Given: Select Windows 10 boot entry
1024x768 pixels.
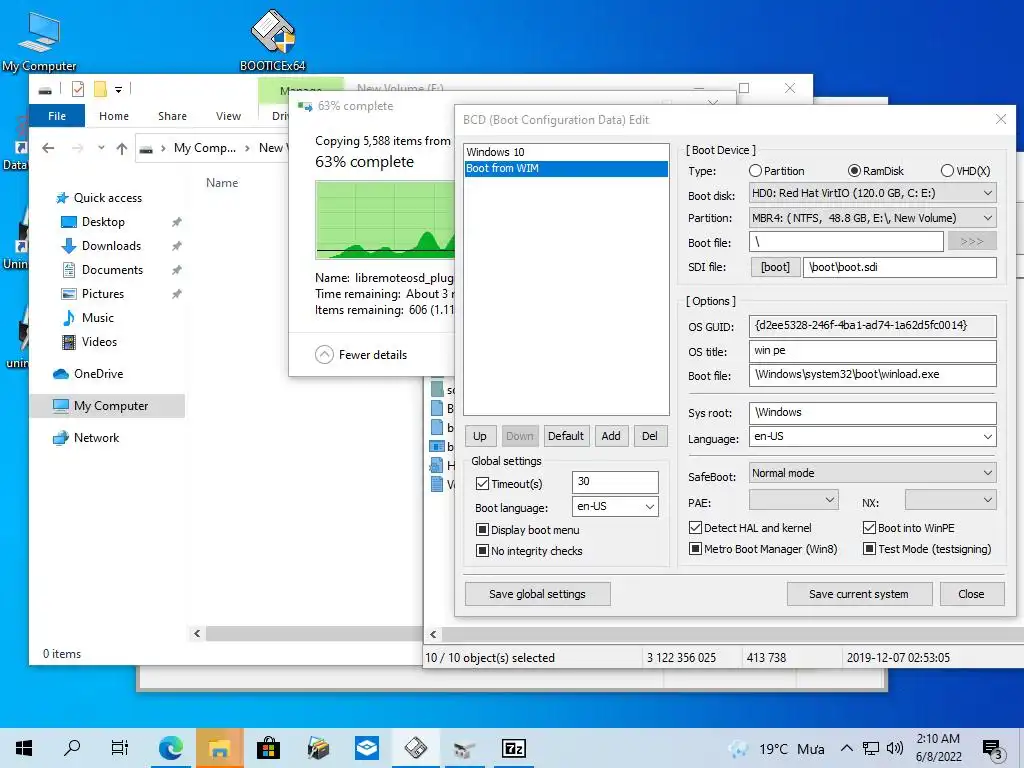Looking at the screenshot, I should coord(566,152).
